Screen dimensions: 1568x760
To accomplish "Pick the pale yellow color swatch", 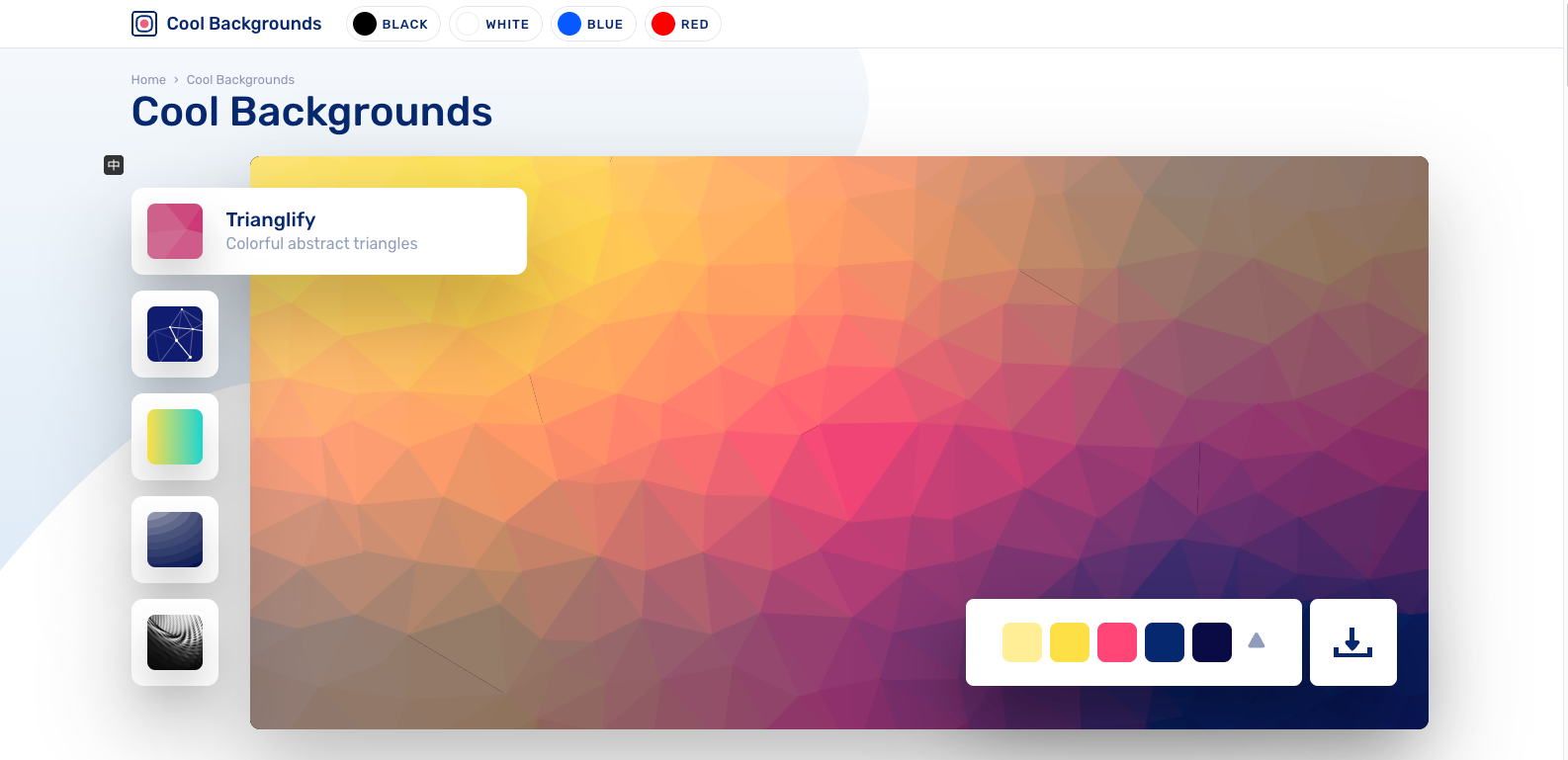I will [x=1022, y=642].
